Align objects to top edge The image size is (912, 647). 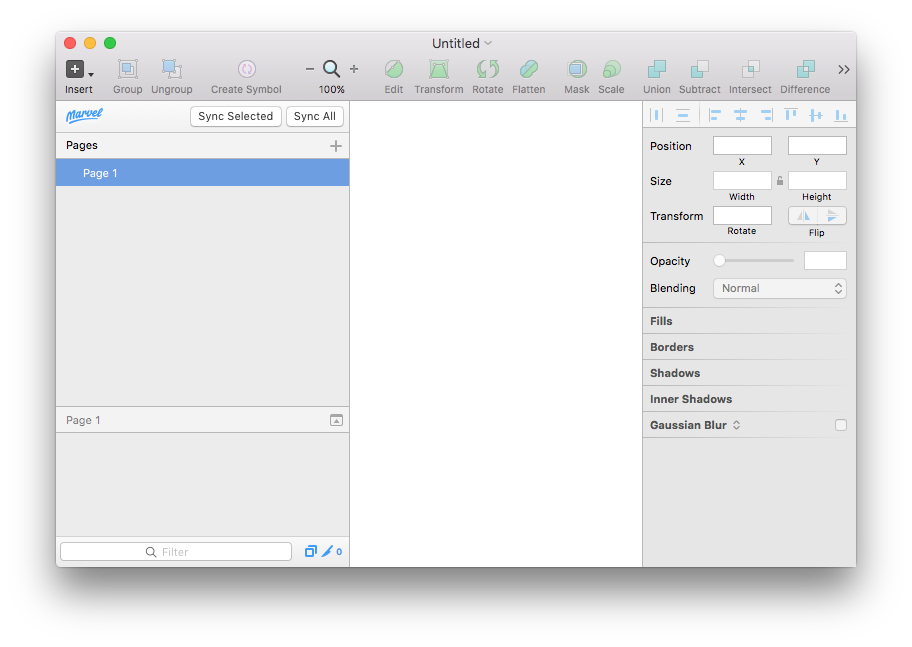[x=790, y=115]
